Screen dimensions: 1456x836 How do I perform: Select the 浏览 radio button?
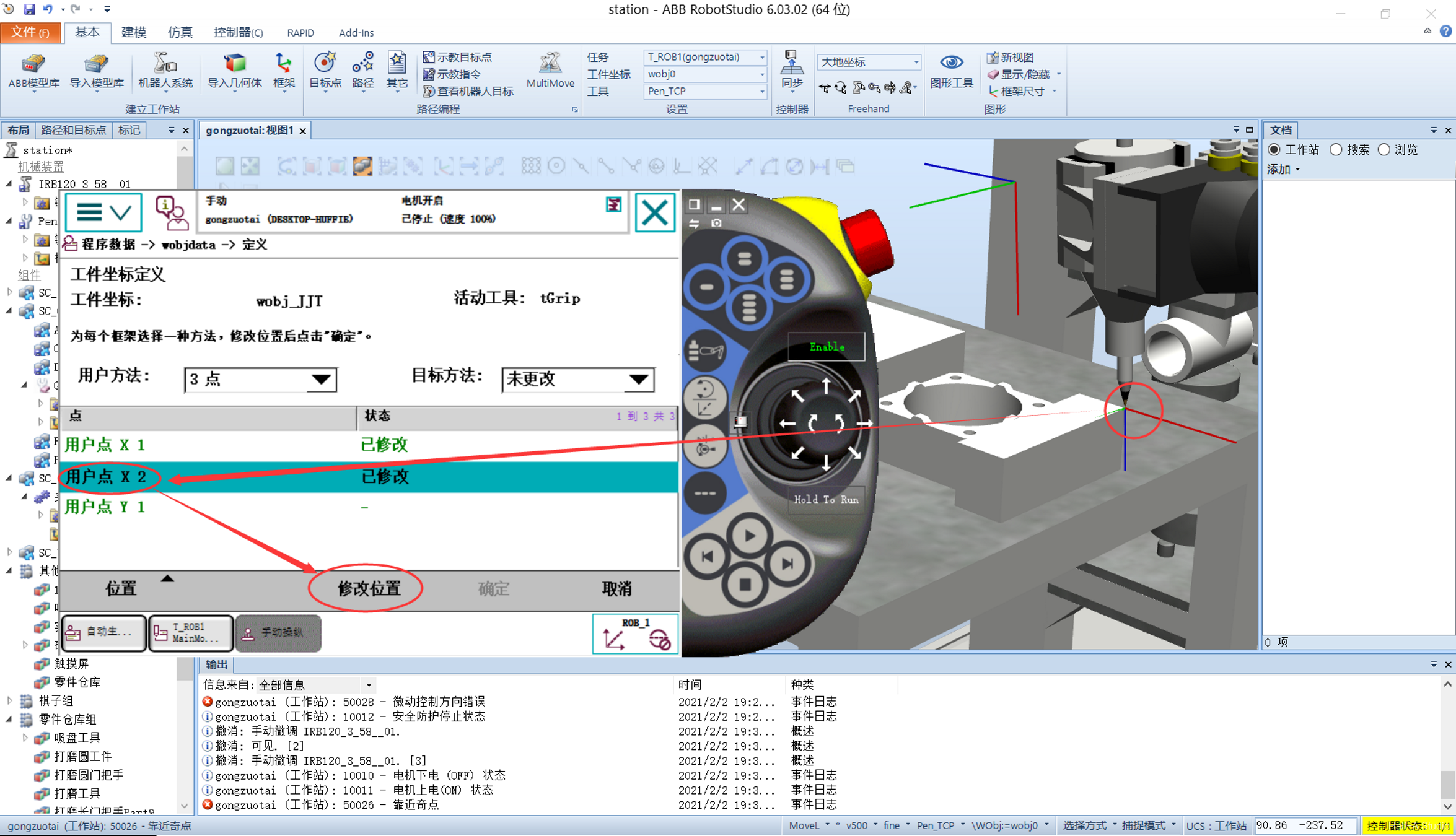point(1384,150)
